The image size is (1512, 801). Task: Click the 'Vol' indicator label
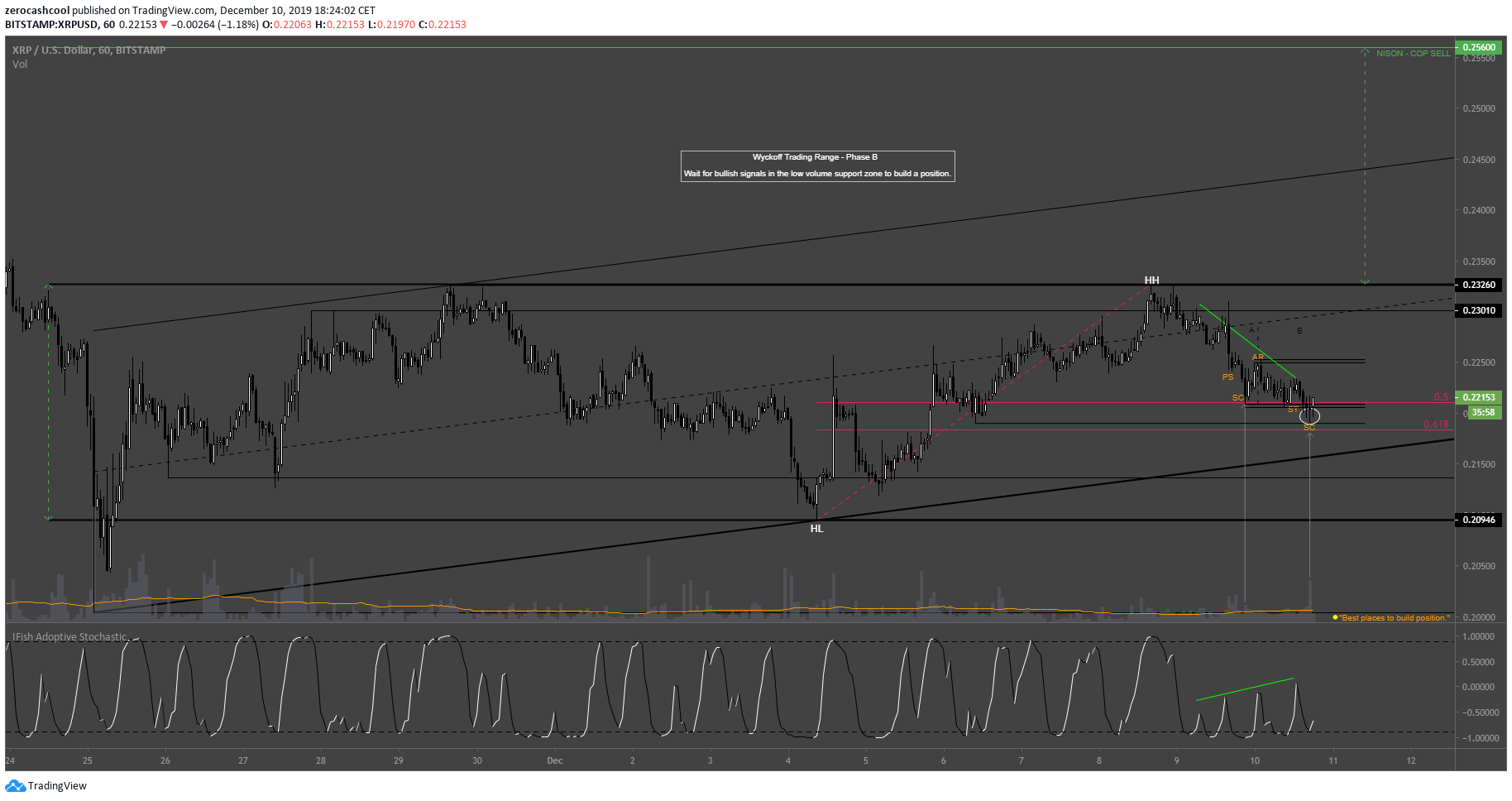pos(20,65)
